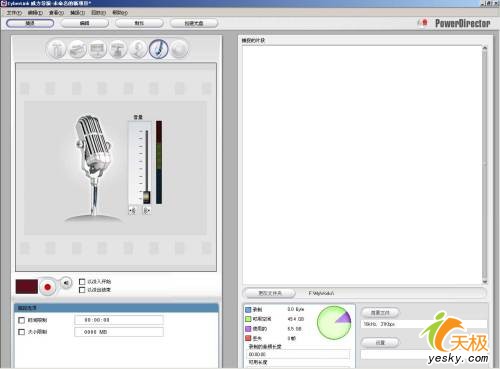The image size is (500, 369).
Task: Click the small left icon under volume slider
Action: tap(132, 211)
